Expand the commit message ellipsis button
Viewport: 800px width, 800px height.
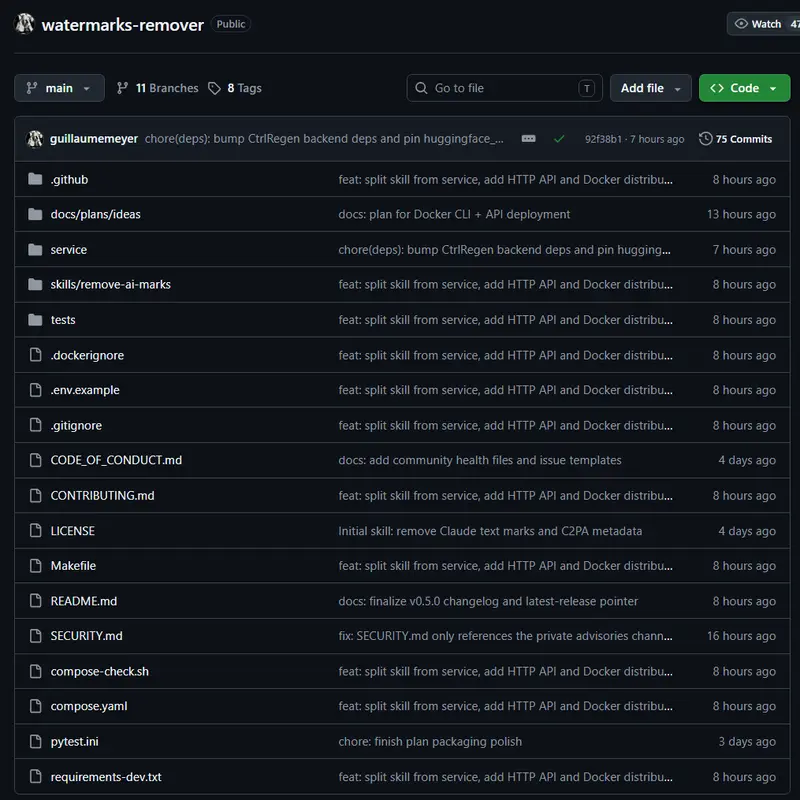point(529,139)
